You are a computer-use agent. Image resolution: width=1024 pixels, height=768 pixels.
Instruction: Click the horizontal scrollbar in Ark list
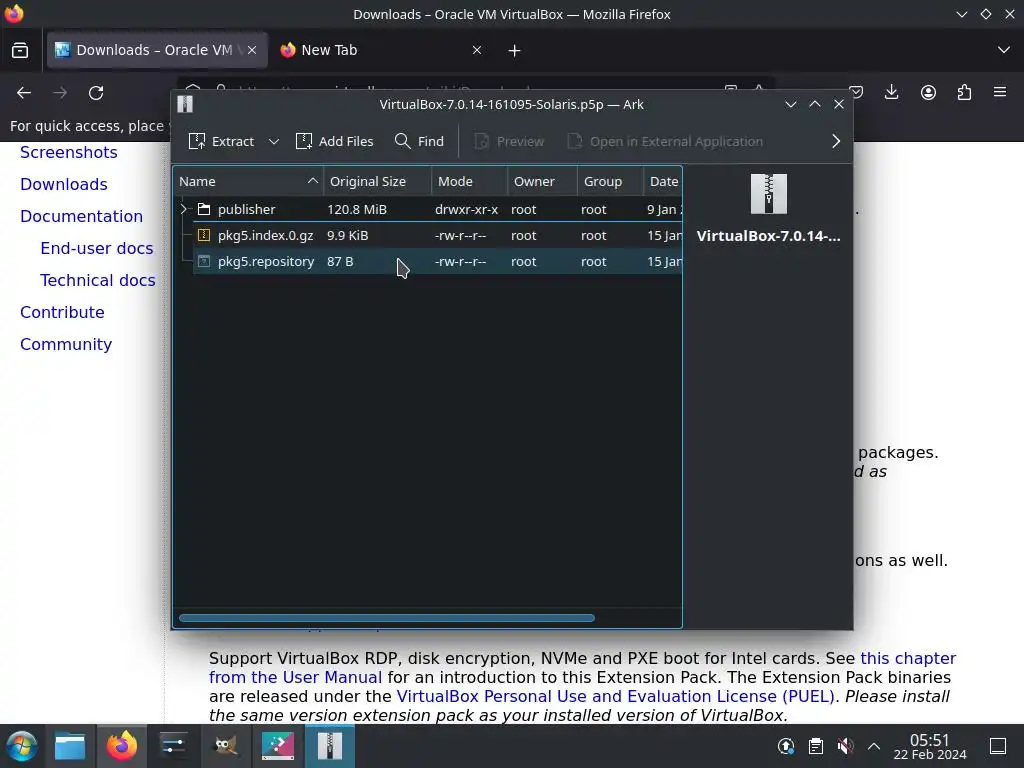click(387, 618)
